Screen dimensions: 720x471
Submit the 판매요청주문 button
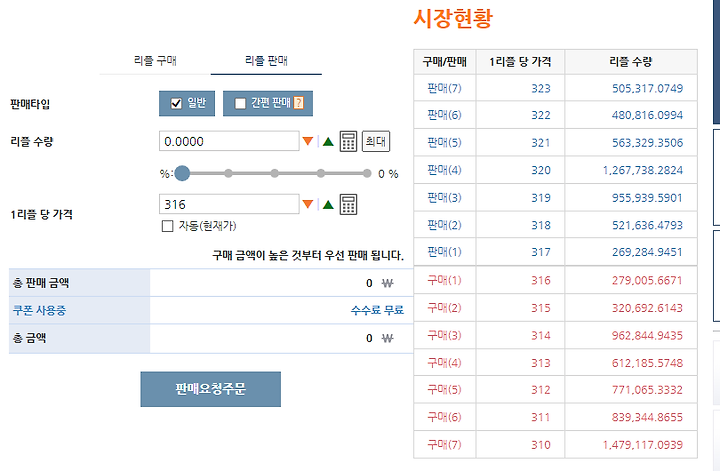[x=211, y=389]
